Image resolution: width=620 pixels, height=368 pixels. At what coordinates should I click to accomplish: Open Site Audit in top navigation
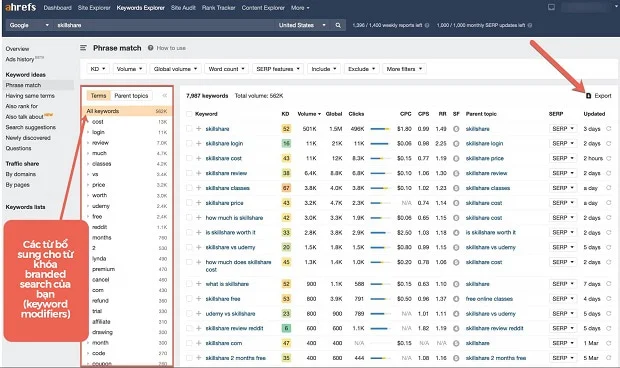[x=183, y=8]
